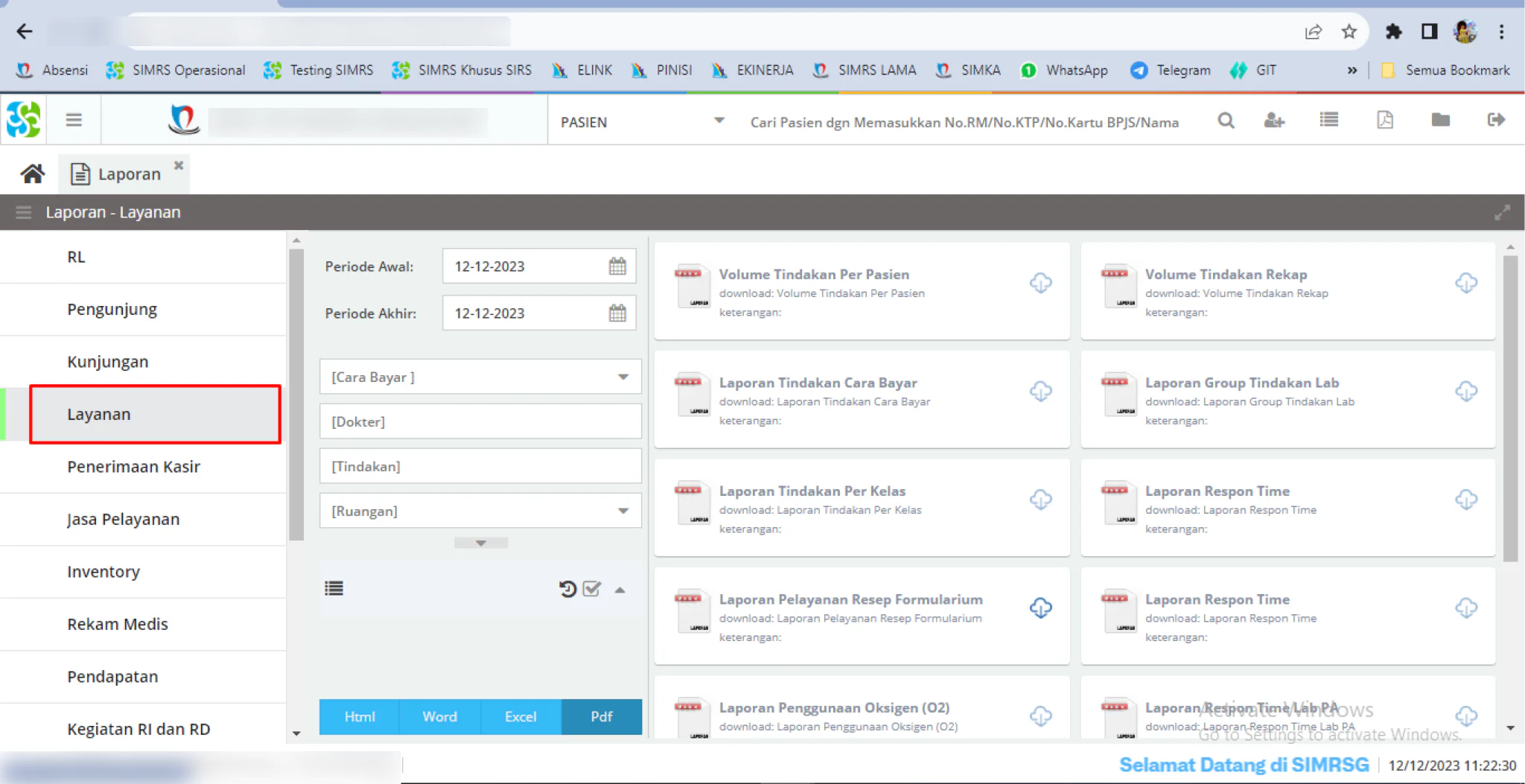
Task: Click the Dokter filter field
Action: click(x=480, y=421)
